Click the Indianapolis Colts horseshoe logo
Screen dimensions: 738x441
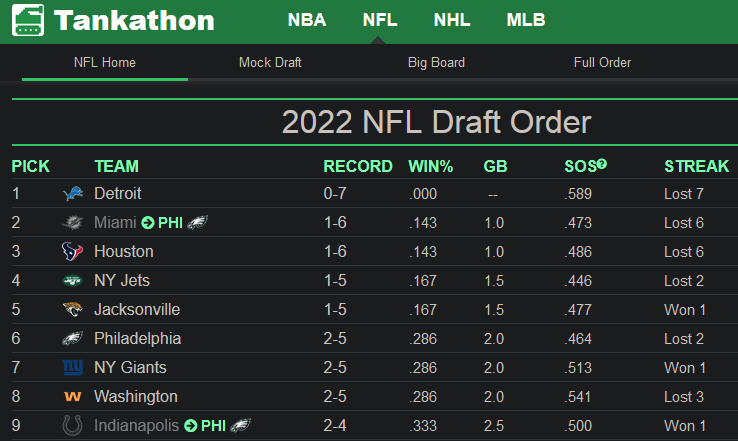[x=72, y=426]
